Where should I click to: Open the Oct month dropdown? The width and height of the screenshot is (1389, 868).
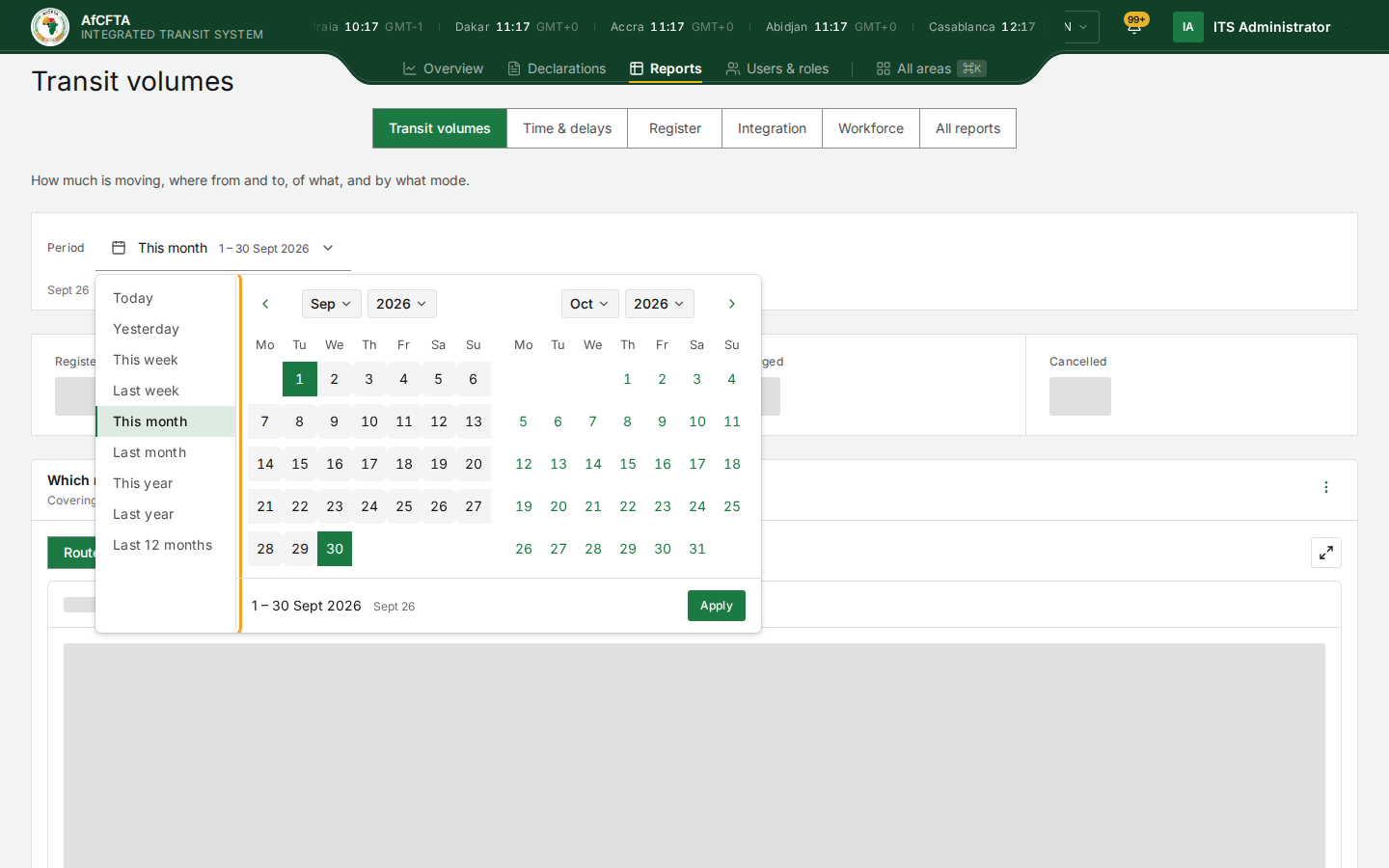pyautogui.click(x=589, y=304)
